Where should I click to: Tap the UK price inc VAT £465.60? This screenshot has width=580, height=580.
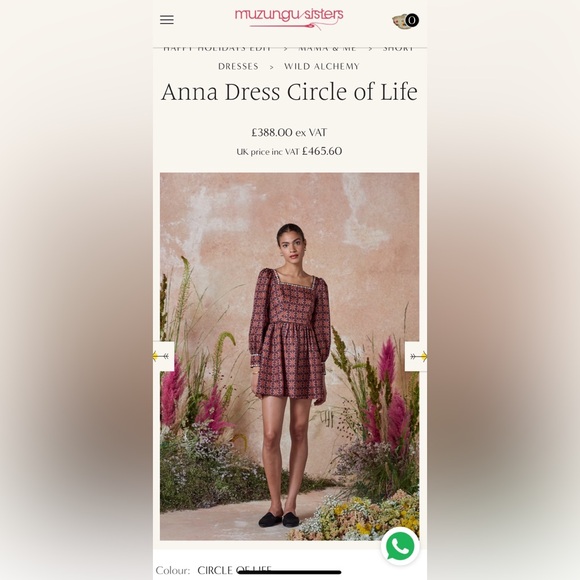pyautogui.click(x=289, y=151)
